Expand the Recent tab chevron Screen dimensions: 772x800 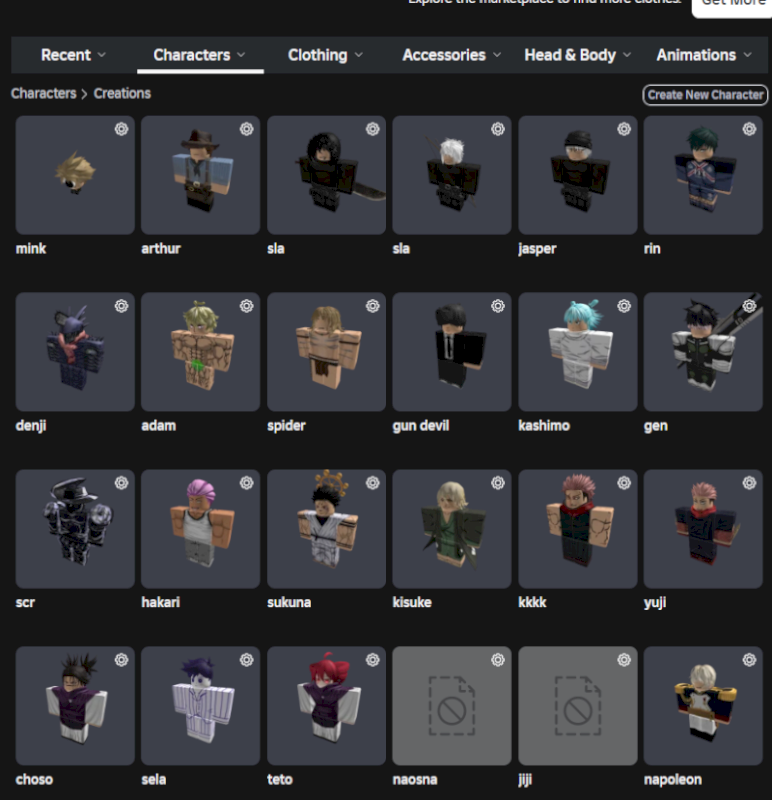click(x=102, y=55)
